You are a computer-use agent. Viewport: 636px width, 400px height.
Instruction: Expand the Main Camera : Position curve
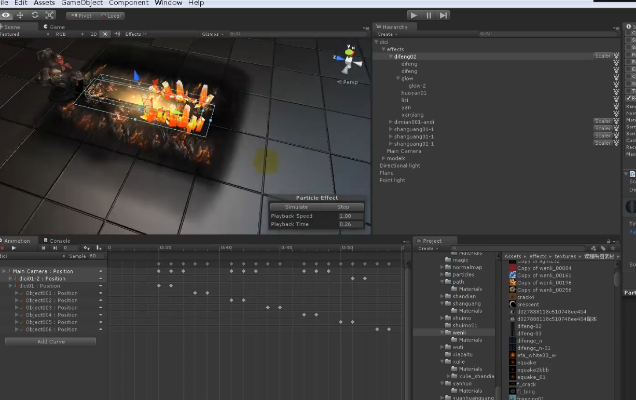pyautogui.click(x=5, y=271)
